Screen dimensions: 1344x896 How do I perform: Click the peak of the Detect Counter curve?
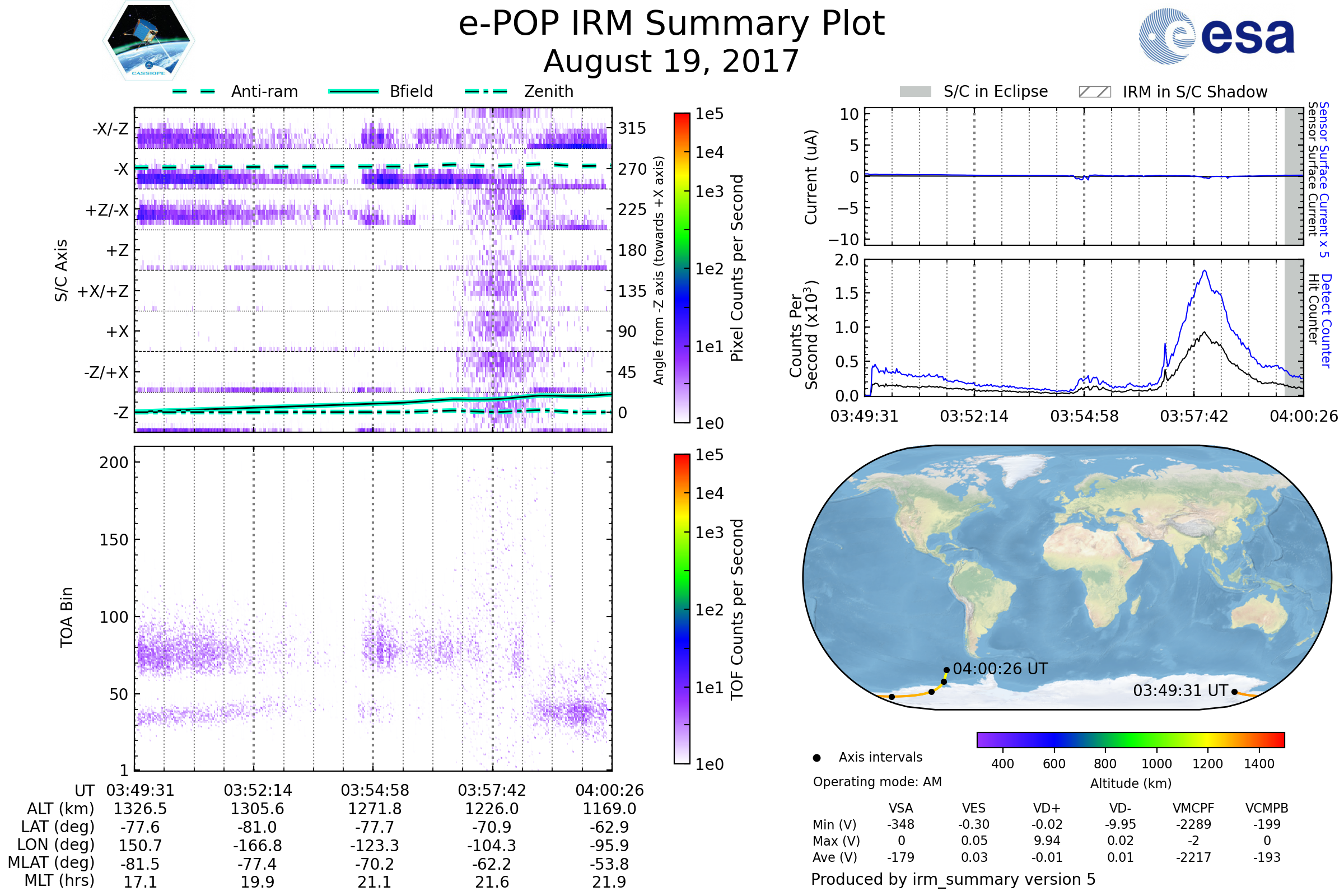click(x=1205, y=272)
